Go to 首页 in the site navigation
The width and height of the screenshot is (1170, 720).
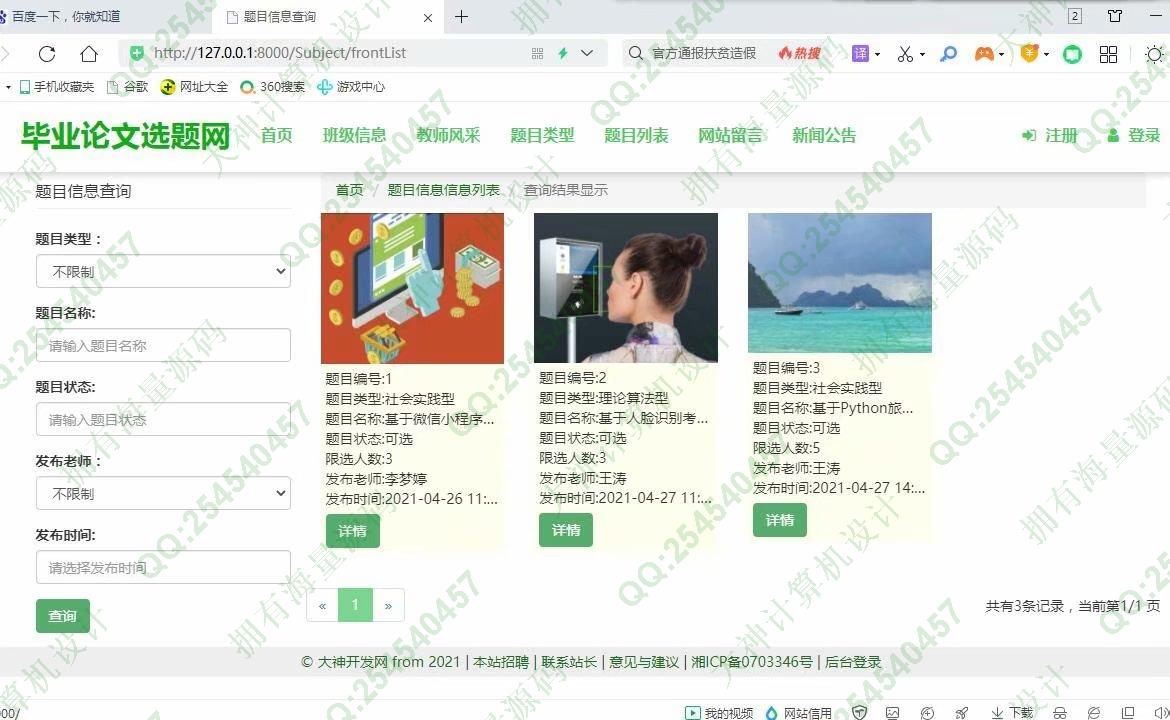click(276, 135)
